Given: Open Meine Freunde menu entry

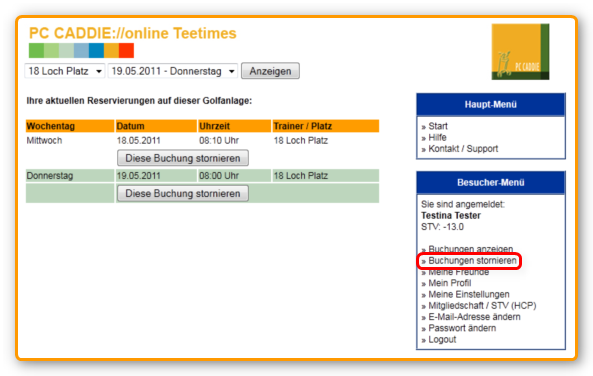Looking at the screenshot, I should point(458,272).
